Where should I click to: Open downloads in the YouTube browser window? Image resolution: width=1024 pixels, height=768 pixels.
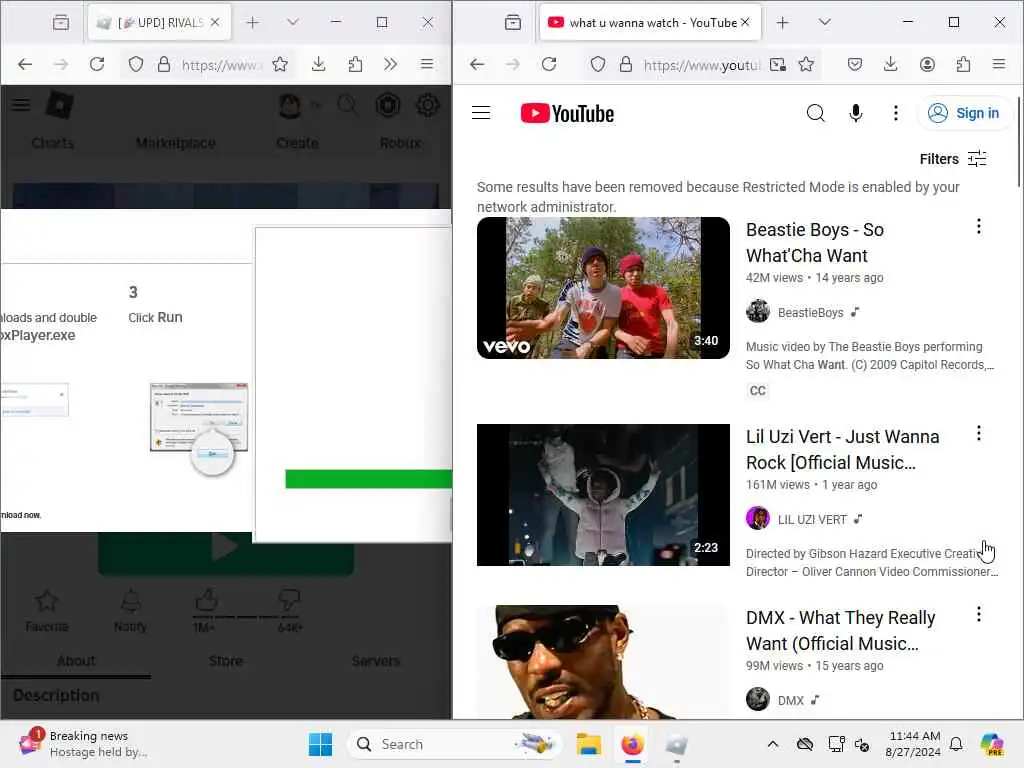point(890,64)
